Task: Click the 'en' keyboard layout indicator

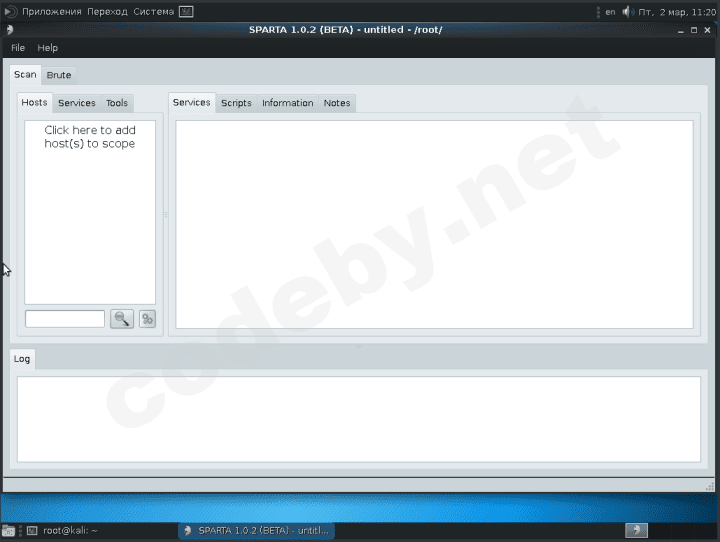Action: tap(610, 12)
